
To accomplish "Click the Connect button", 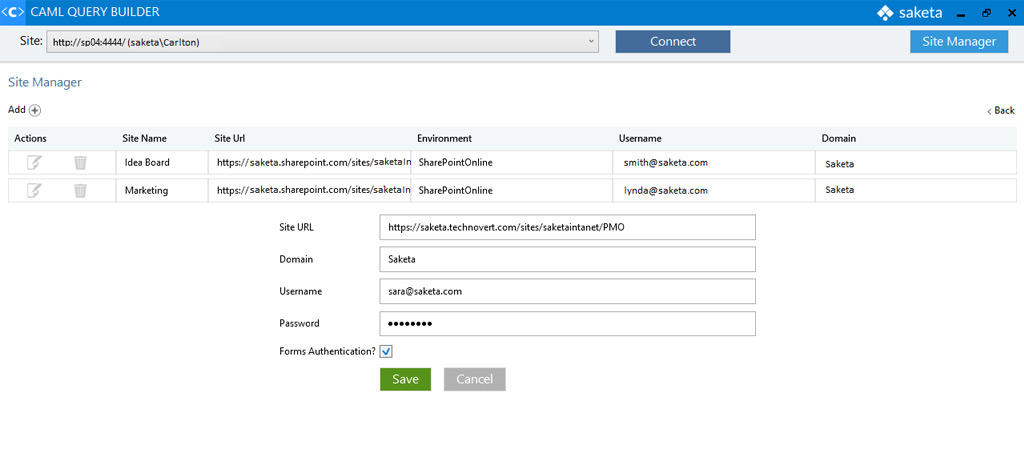I will [673, 42].
